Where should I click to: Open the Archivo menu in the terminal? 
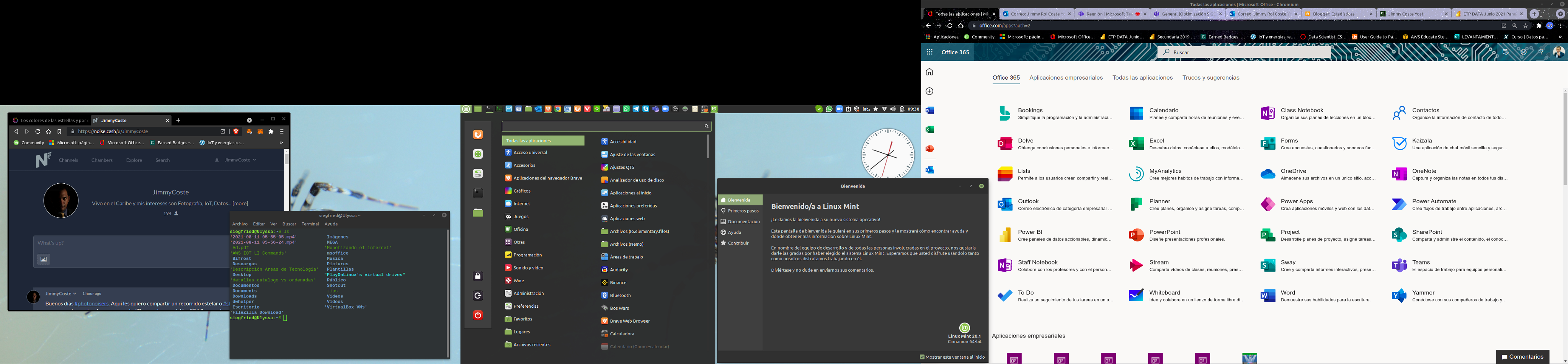point(240,224)
